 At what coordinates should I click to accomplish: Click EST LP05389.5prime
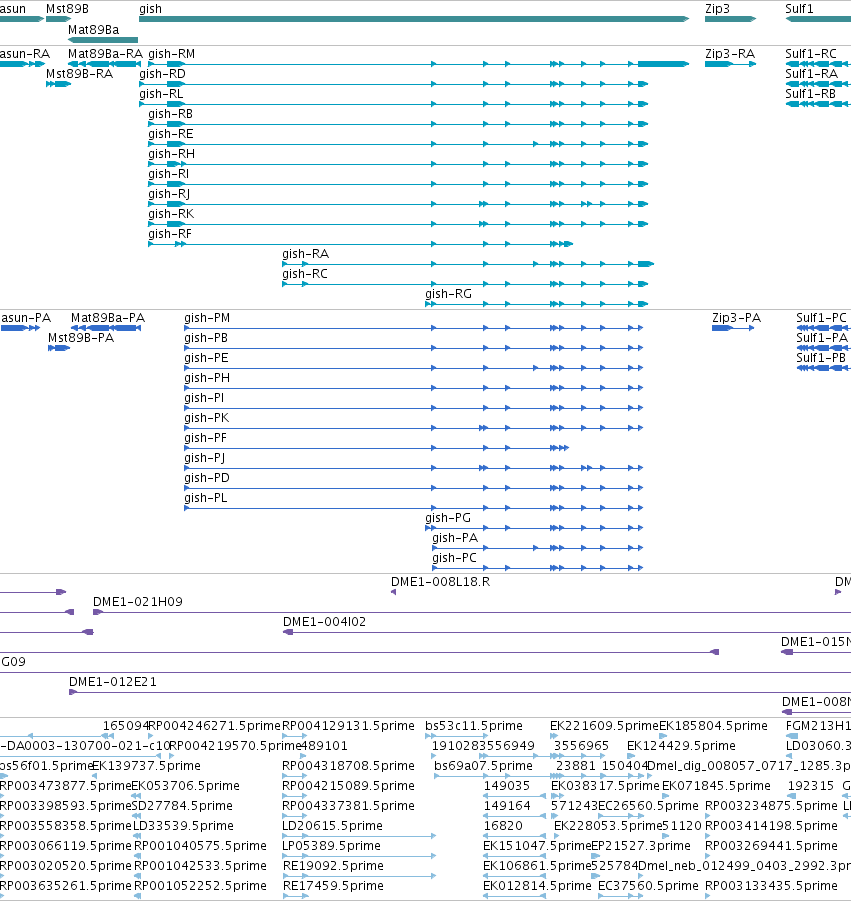[332, 846]
